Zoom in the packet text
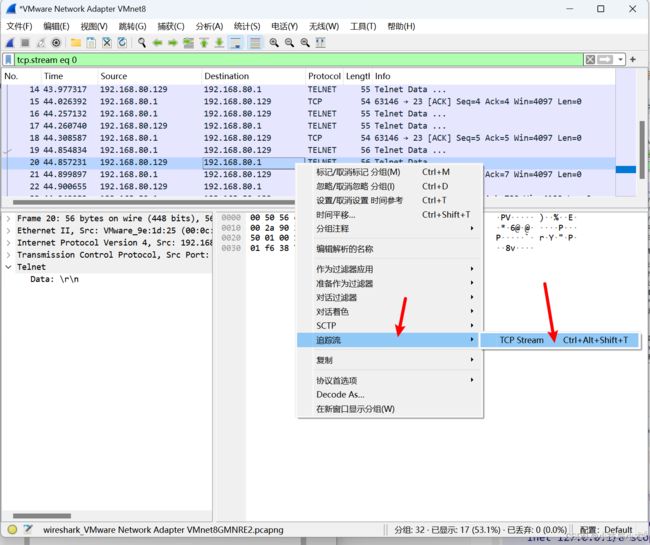The width and height of the screenshot is (650, 545). click(274, 42)
